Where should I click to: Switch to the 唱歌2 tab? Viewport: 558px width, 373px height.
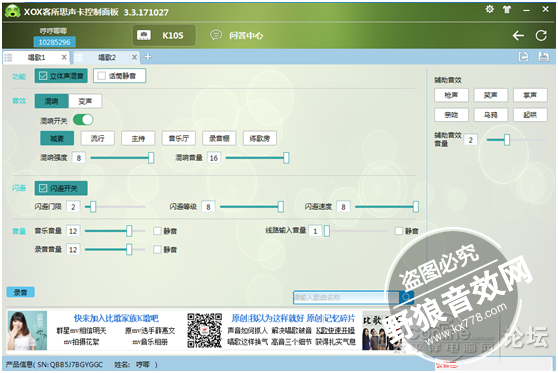click(x=107, y=57)
